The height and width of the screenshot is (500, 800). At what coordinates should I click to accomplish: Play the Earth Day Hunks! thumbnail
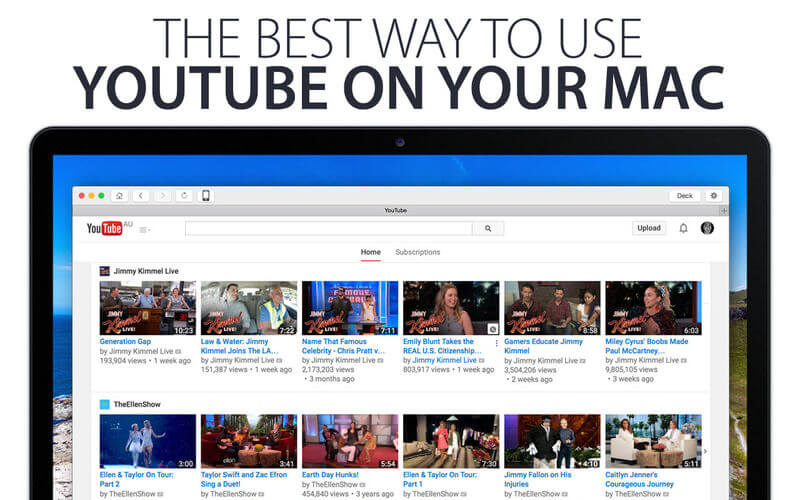349,441
